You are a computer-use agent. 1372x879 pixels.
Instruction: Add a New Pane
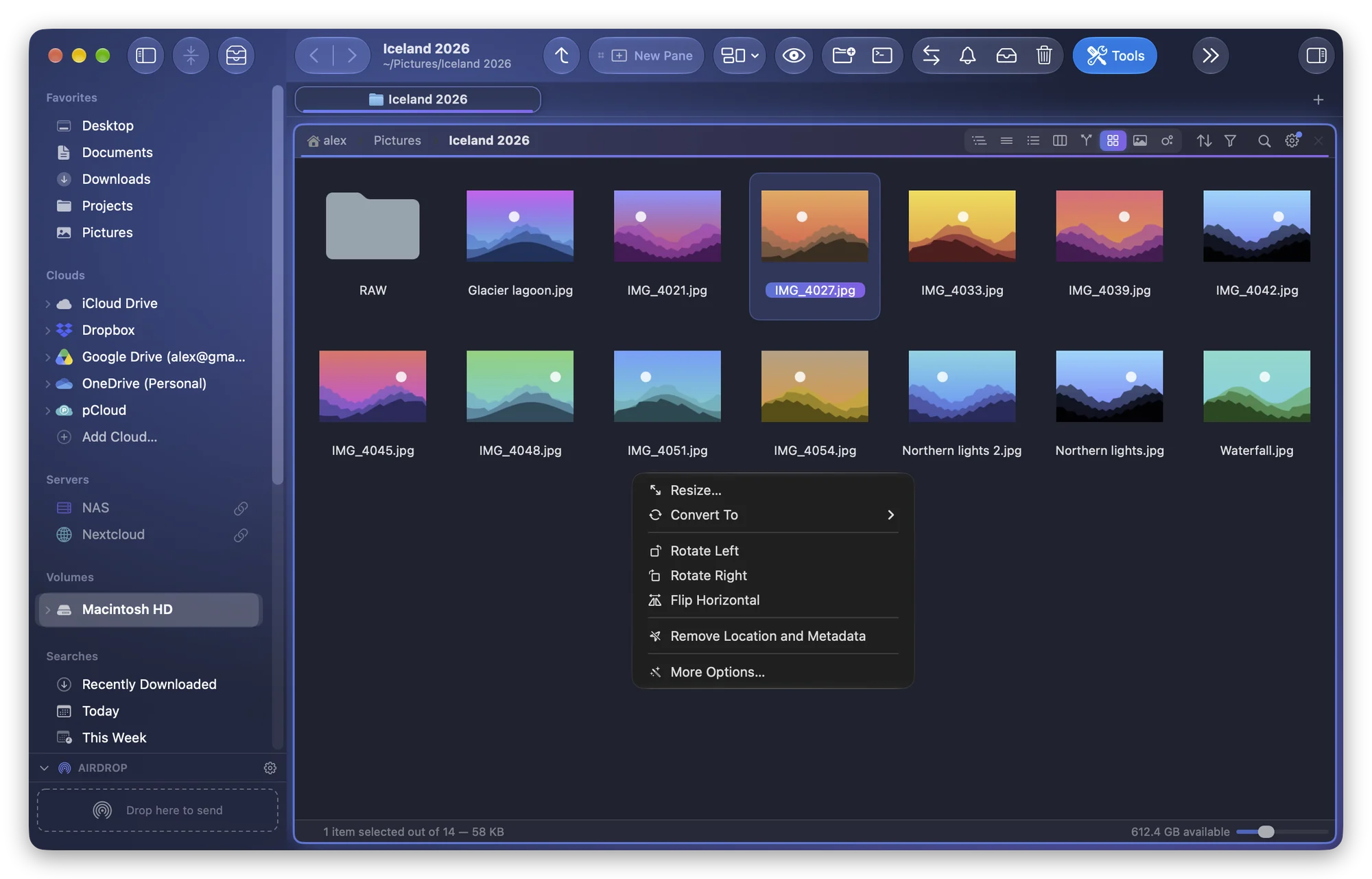pyautogui.click(x=646, y=56)
